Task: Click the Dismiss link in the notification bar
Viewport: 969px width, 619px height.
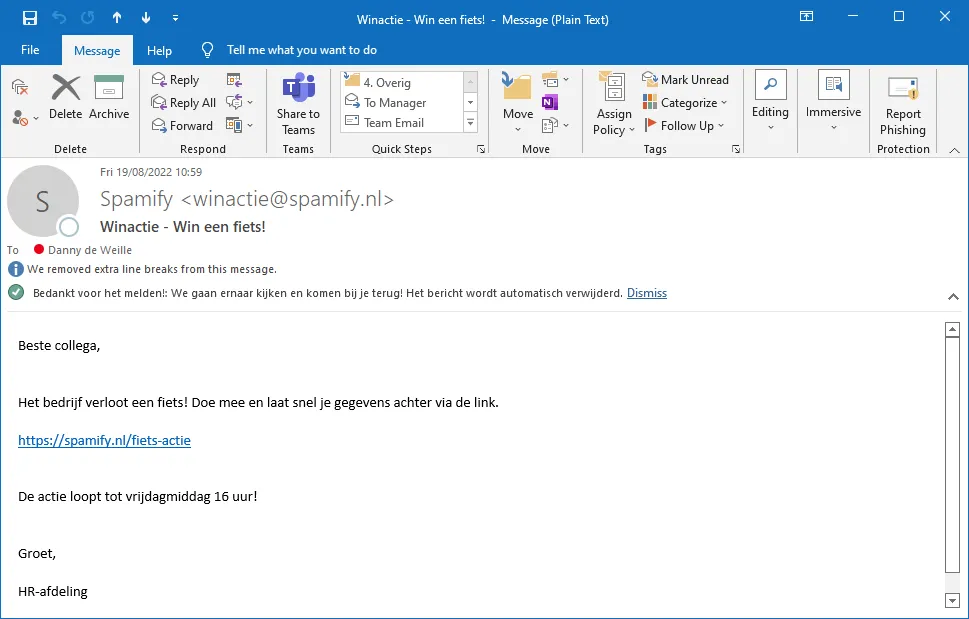Action: tap(646, 292)
